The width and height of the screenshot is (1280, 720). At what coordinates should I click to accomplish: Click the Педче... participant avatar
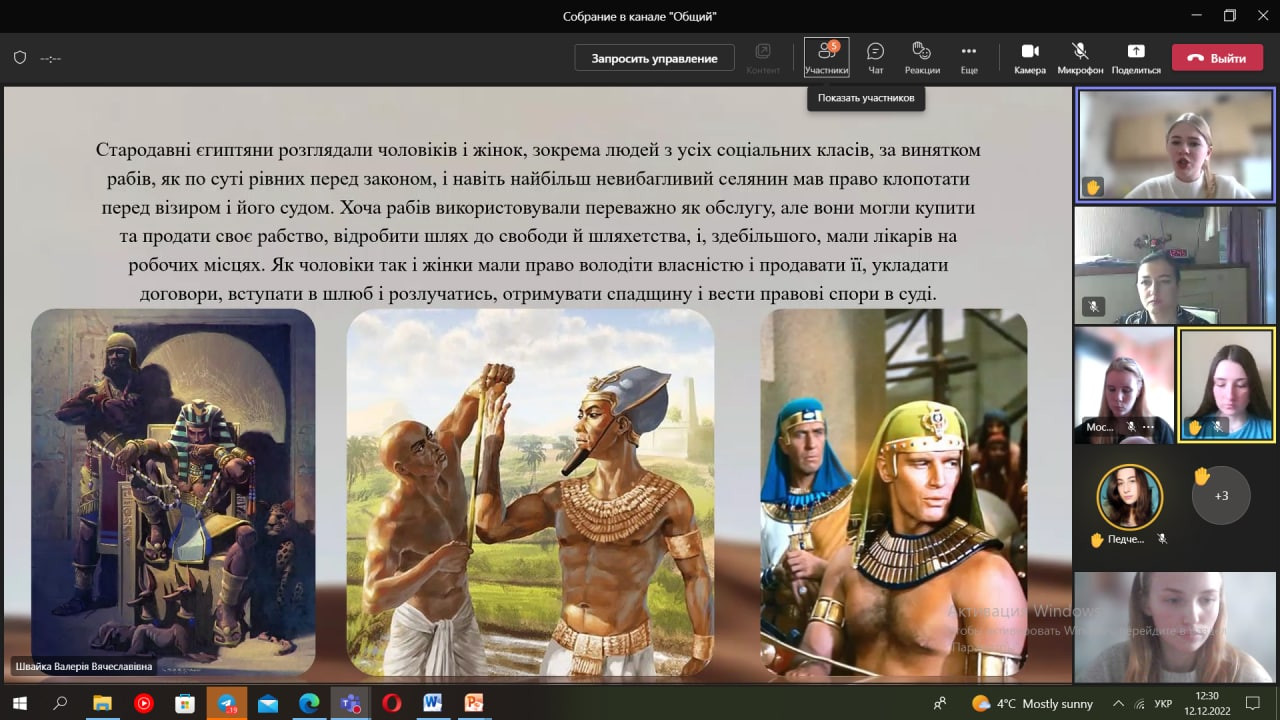pyautogui.click(x=1129, y=496)
